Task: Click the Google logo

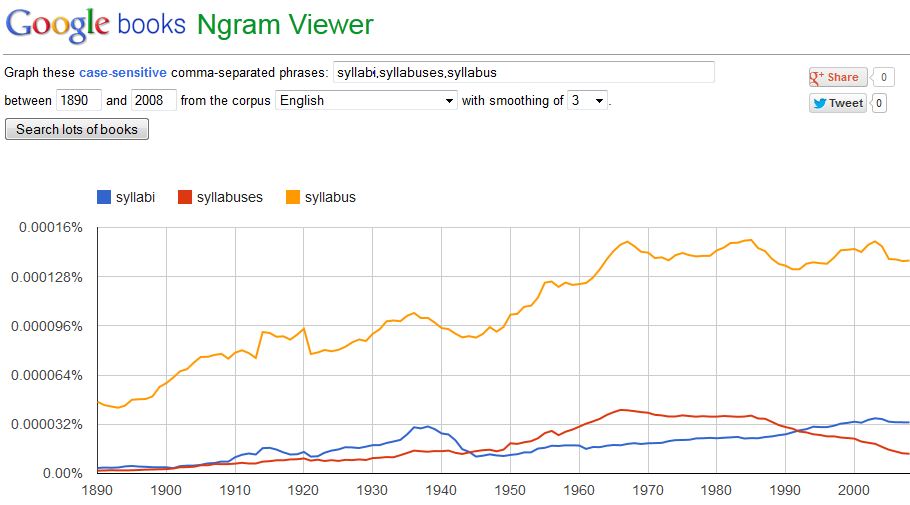Action: pos(58,24)
